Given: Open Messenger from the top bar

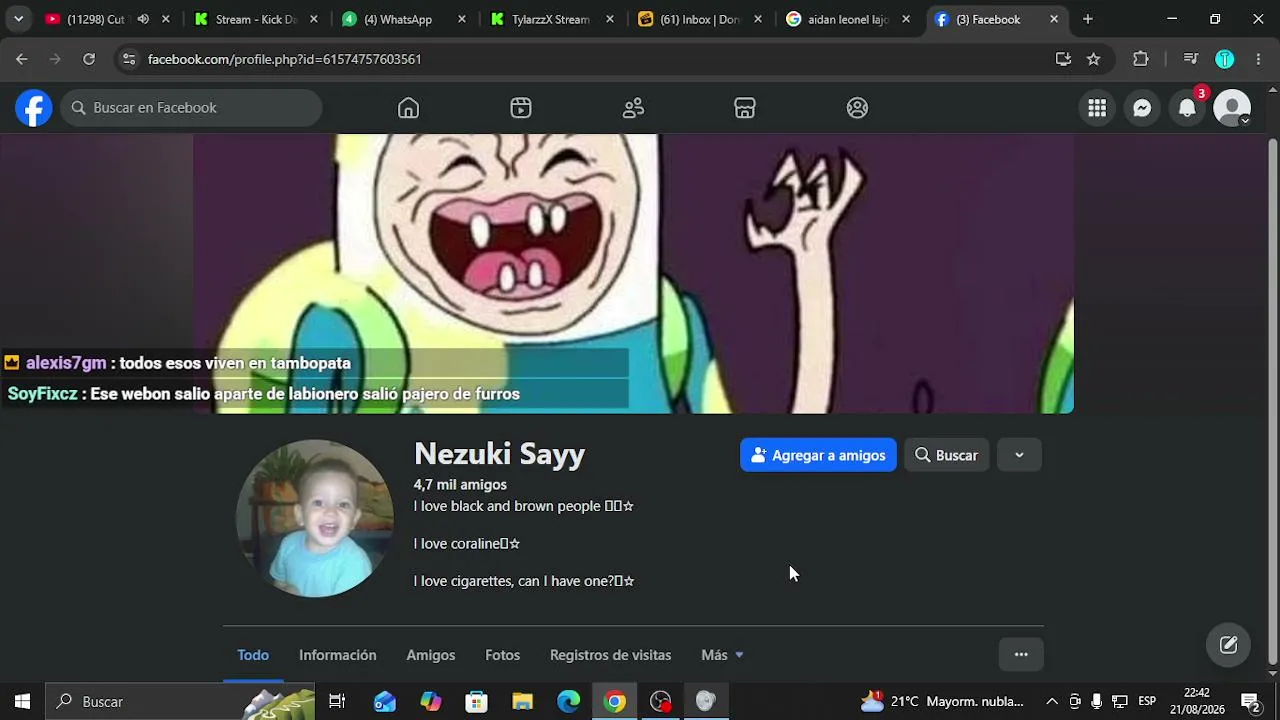Looking at the screenshot, I should click(1142, 108).
